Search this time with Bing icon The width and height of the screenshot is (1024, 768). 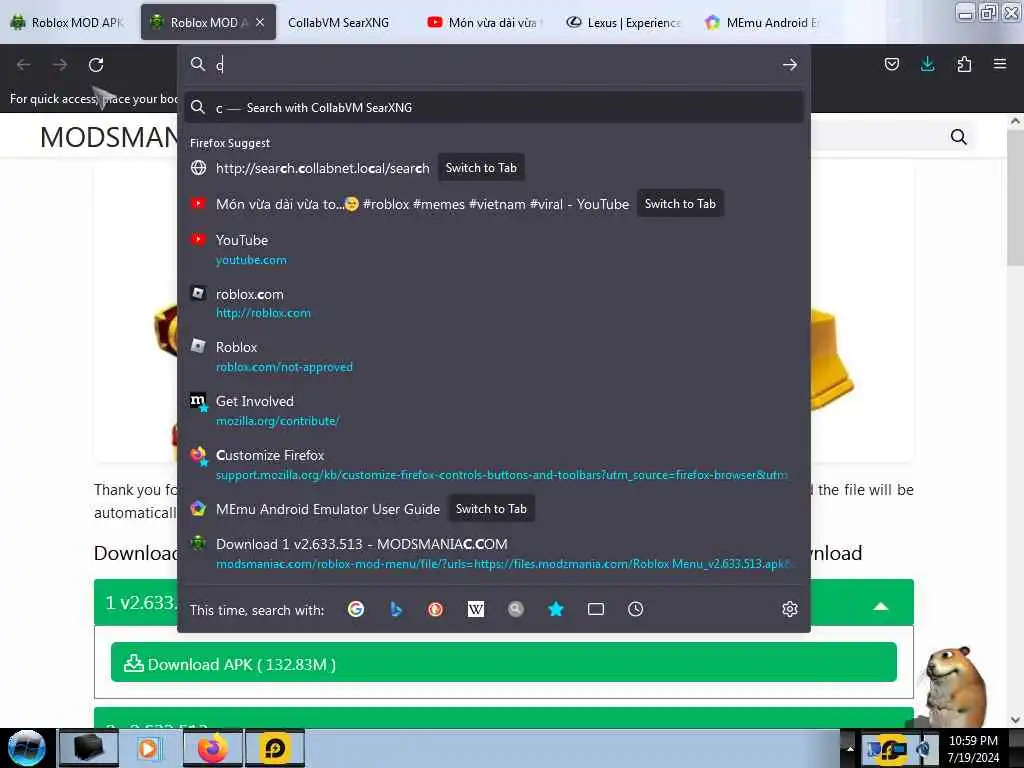(x=396, y=609)
